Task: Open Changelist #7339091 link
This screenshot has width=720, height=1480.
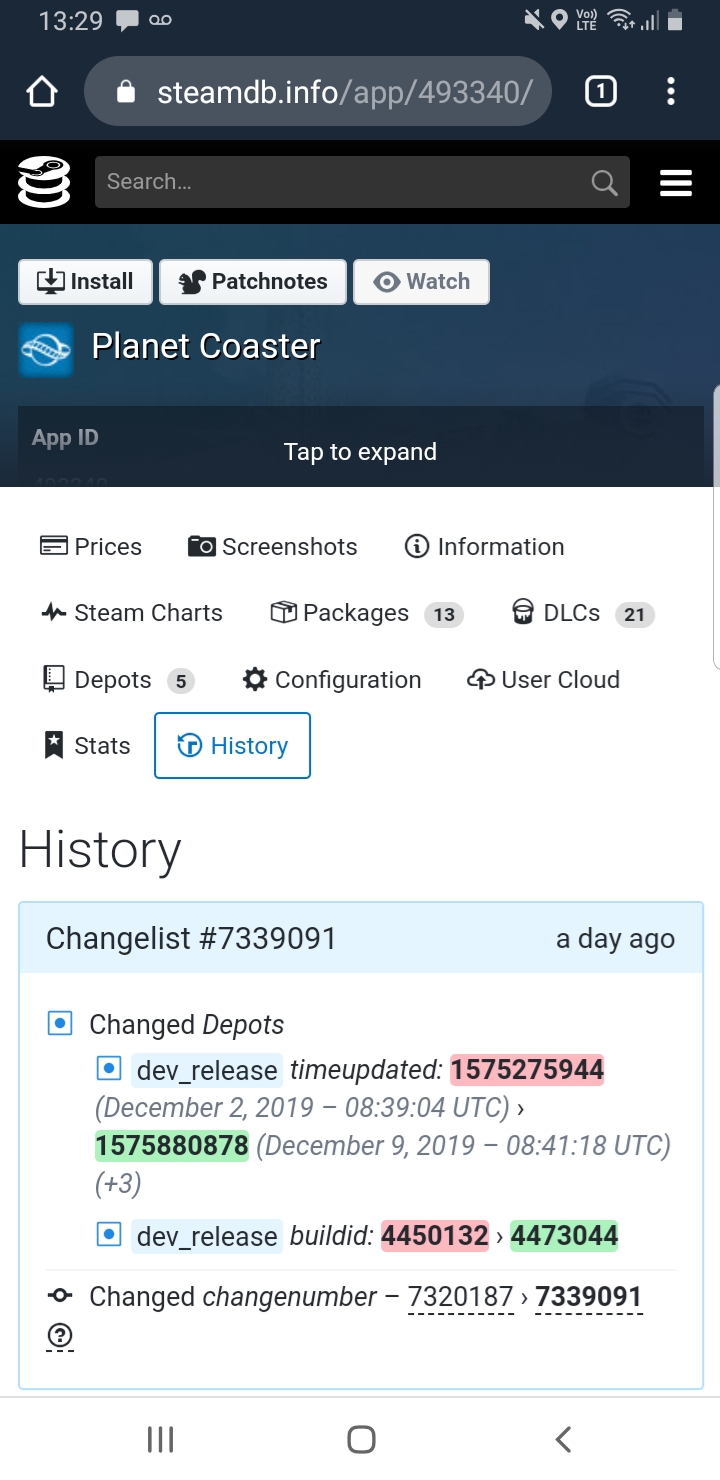Action: click(191, 939)
